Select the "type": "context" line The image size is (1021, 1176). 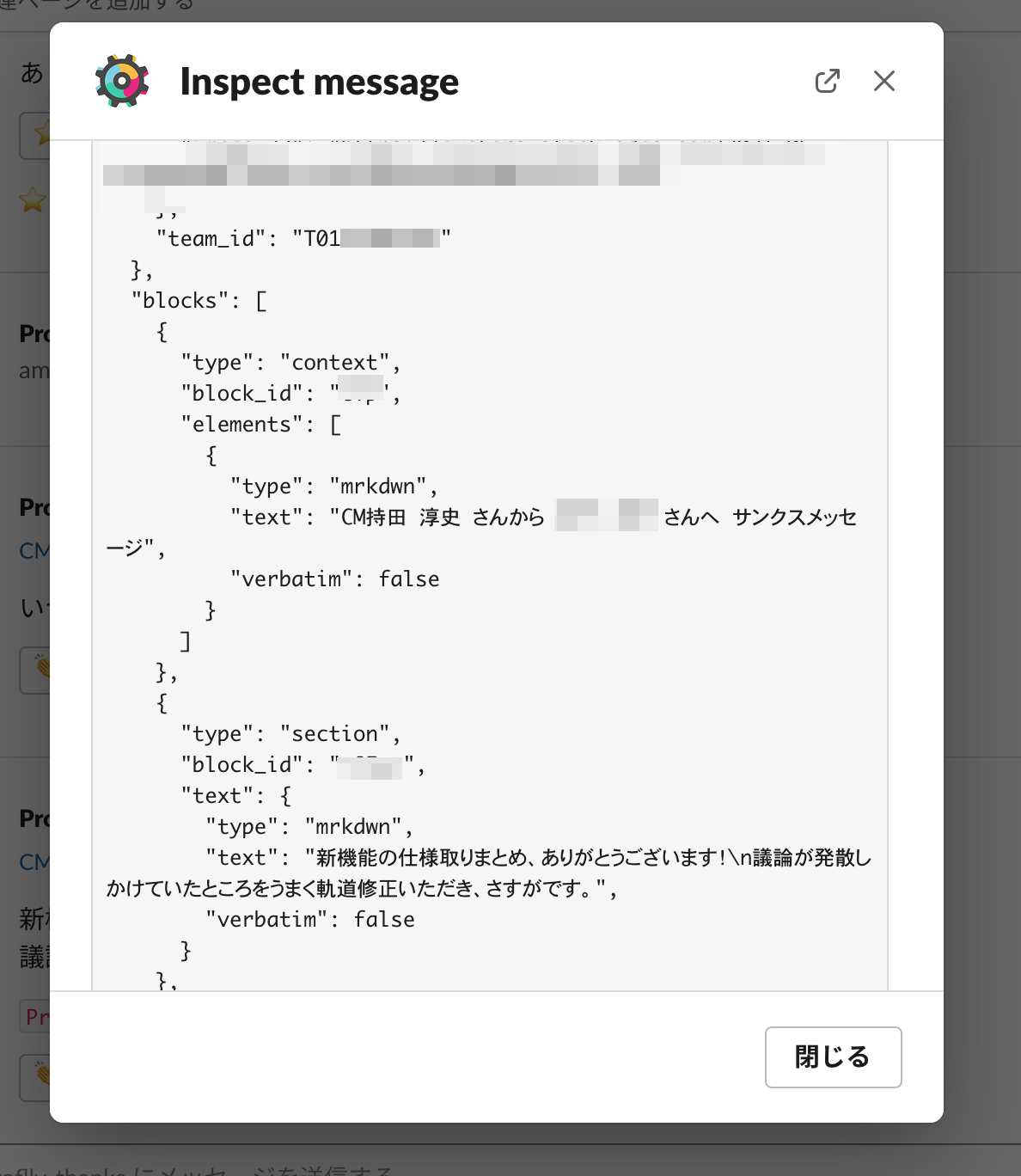point(290,362)
